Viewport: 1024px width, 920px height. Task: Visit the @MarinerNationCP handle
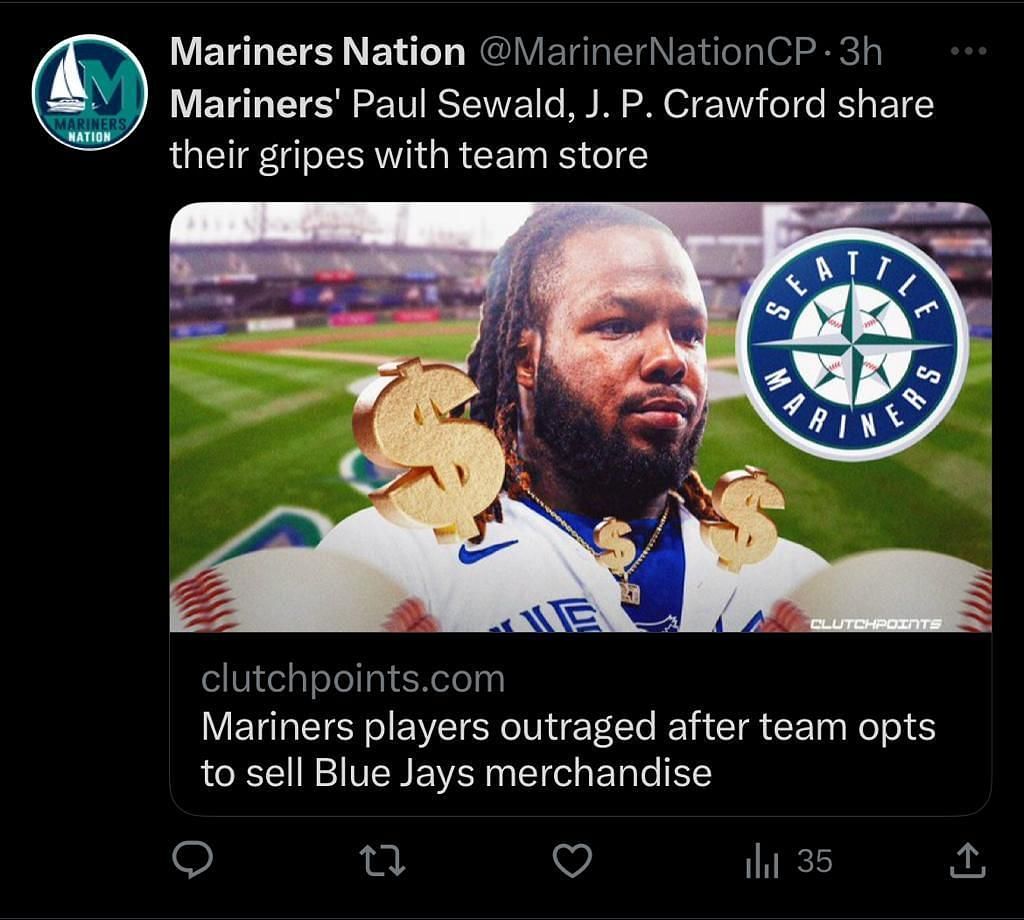(648, 51)
